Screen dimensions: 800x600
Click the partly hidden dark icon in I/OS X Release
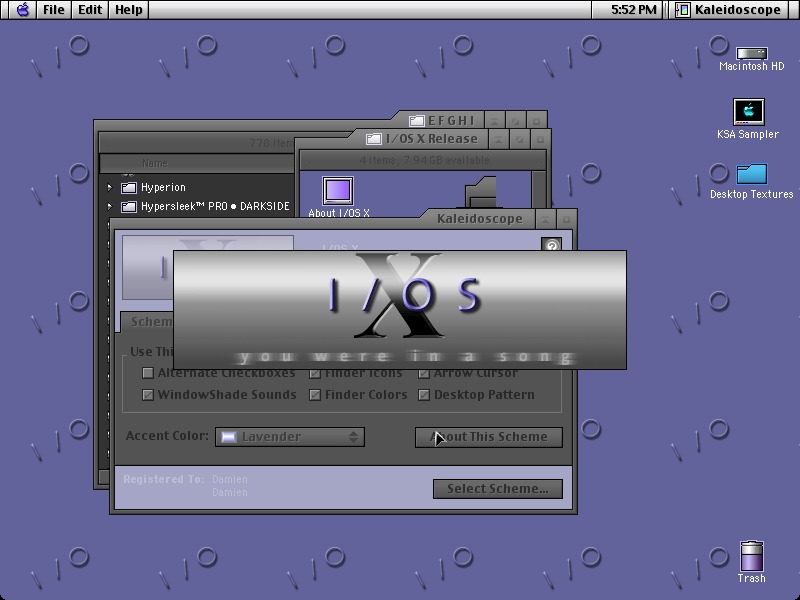tap(480, 192)
